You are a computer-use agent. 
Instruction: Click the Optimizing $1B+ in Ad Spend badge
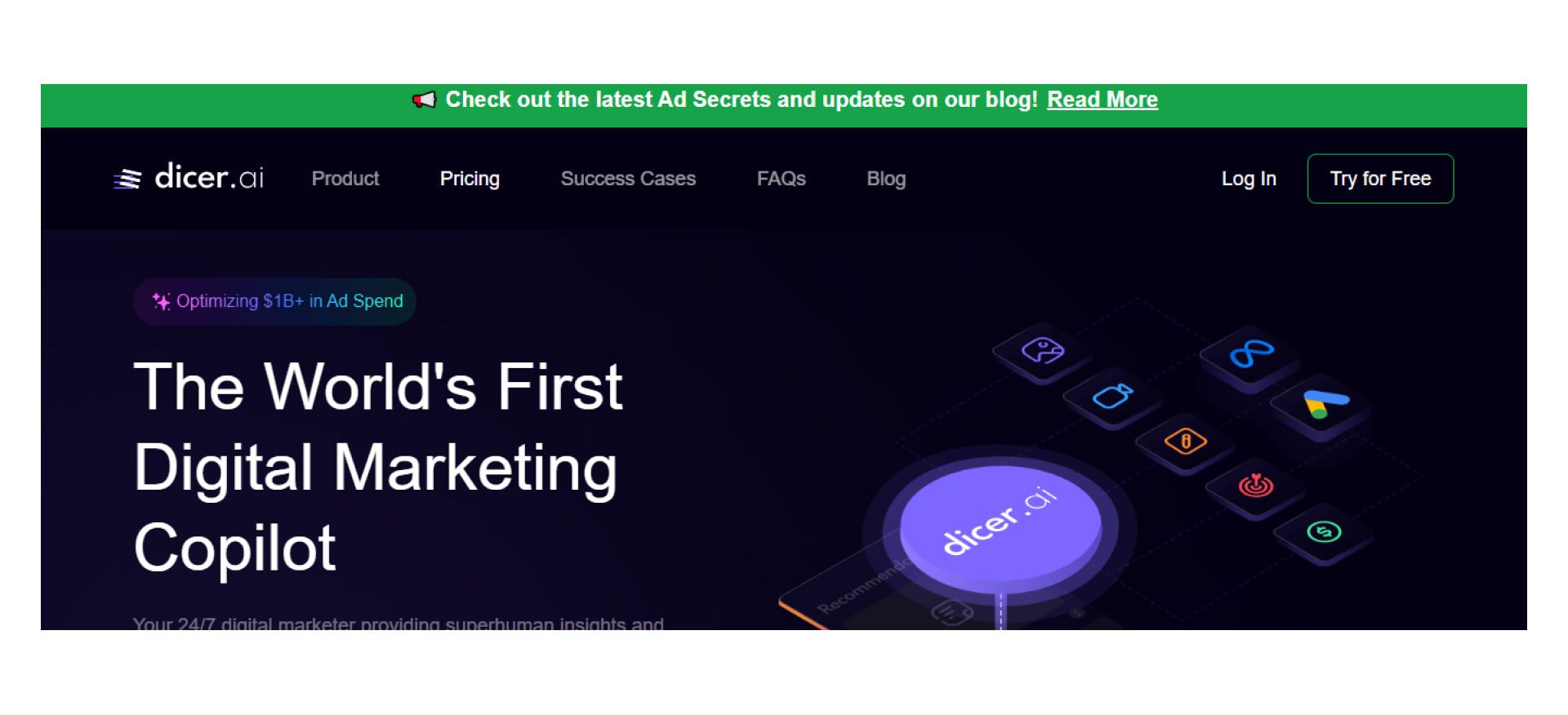pos(274,301)
